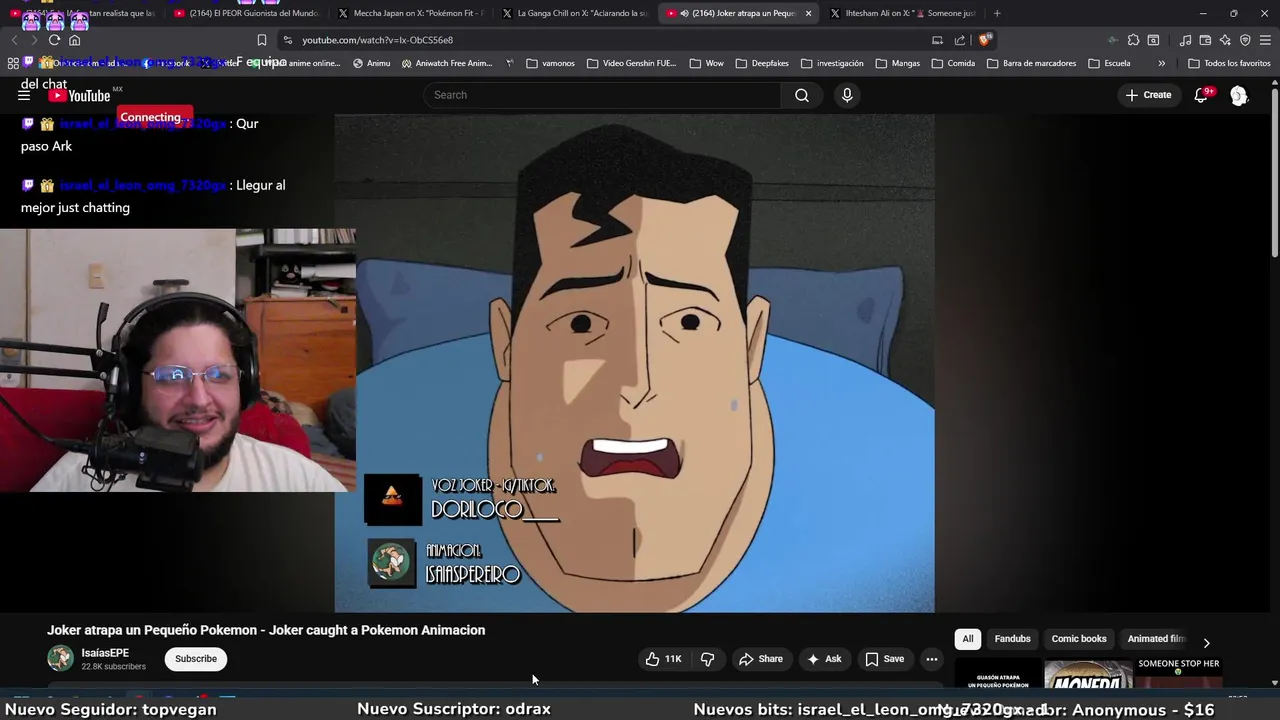Close the active Joker atrapa tab
1280x720 pixels.
tap(808, 13)
